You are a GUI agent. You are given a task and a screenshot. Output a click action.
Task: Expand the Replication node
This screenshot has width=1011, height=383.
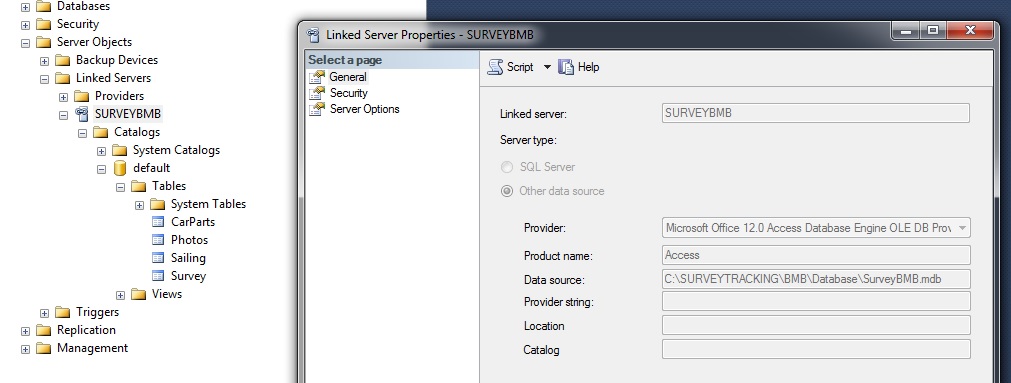point(25,331)
